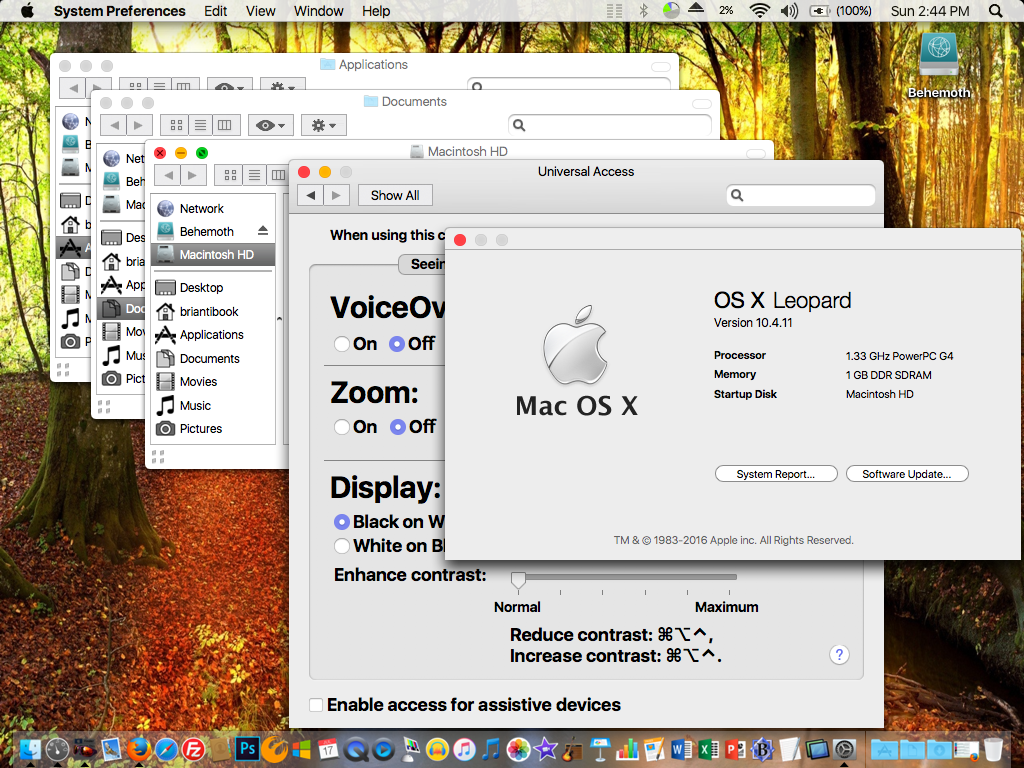The image size is (1024, 768).
Task: Click Software Update button
Action: pyautogui.click(x=906, y=474)
